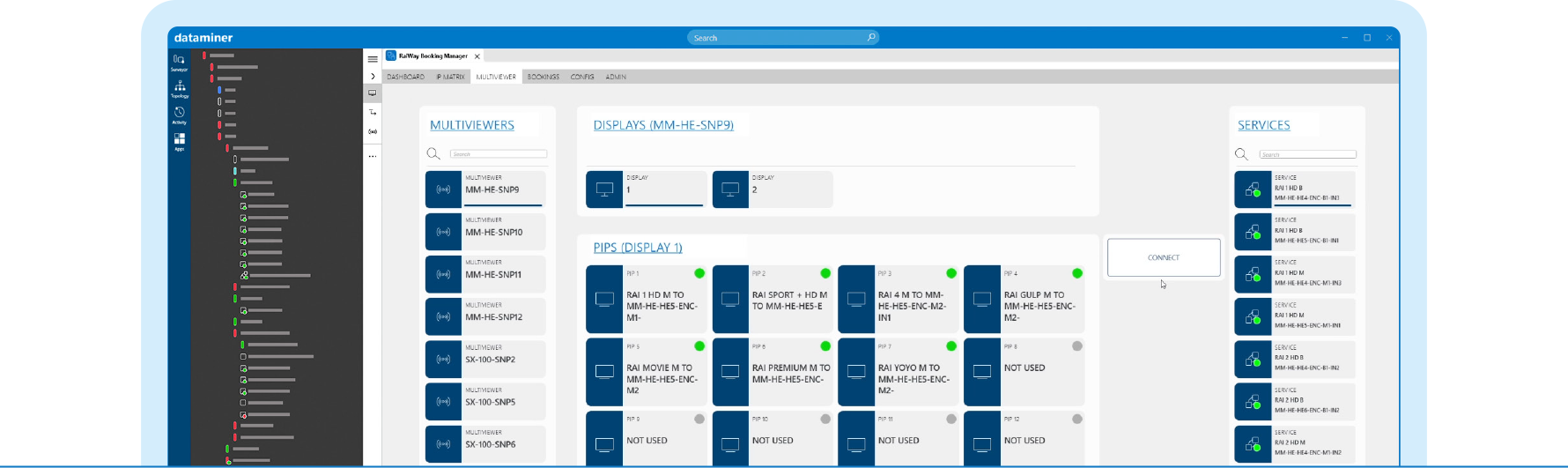1568x468 pixels.
Task: Click the Multiviewers search field
Action: pos(499,154)
